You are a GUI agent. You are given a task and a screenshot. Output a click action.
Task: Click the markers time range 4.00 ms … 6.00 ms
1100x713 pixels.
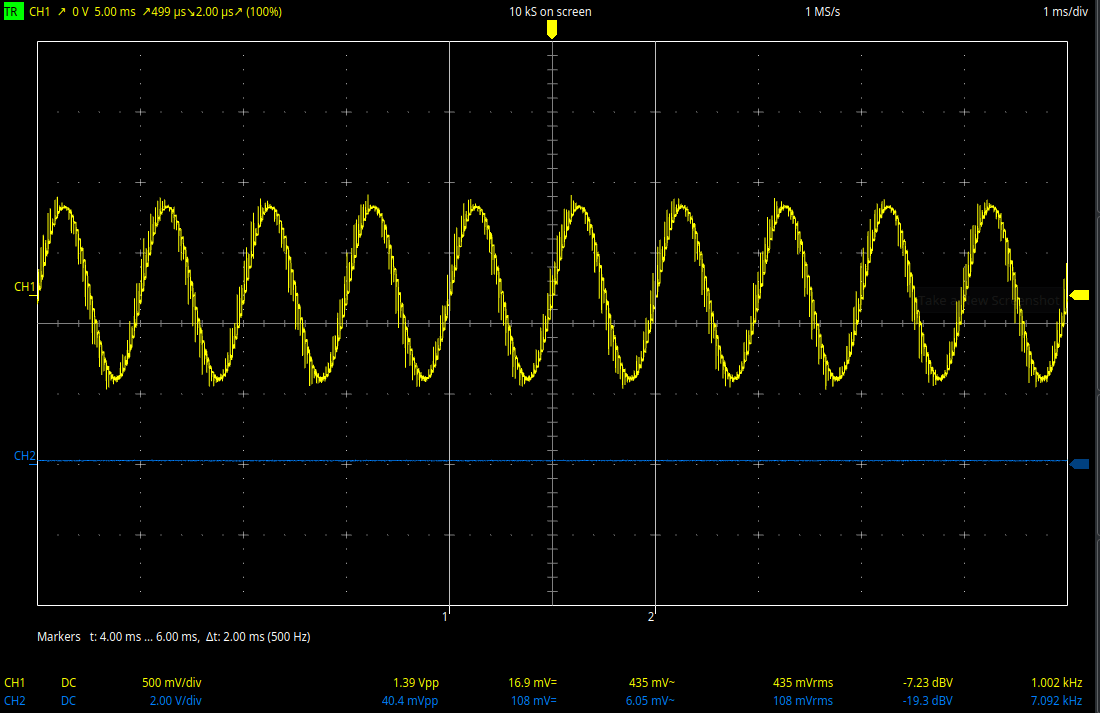coord(144,637)
